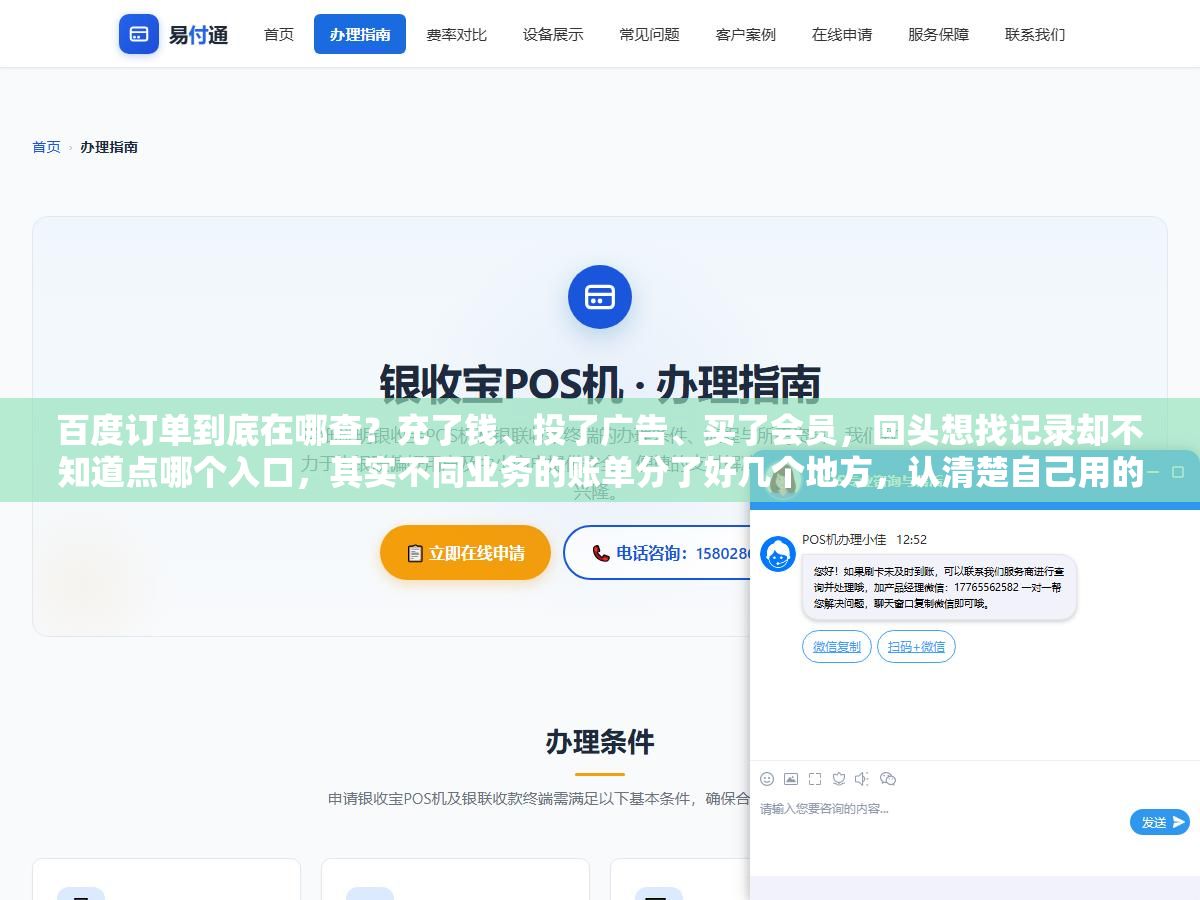This screenshot has height=900, width=1200.
Task: Click the 办理指南 breadcrumb text
Action: point(109,147)
